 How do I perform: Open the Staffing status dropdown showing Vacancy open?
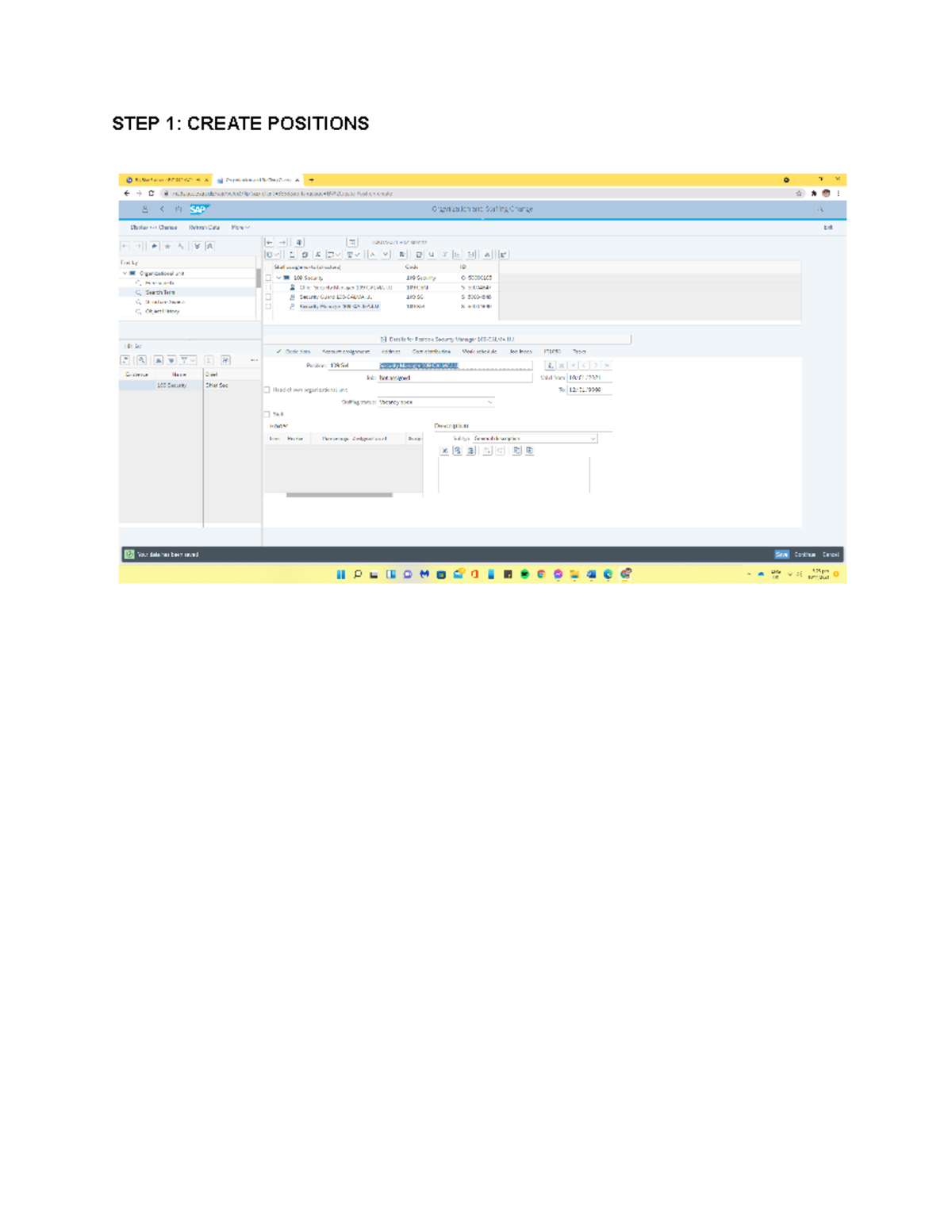489,402
